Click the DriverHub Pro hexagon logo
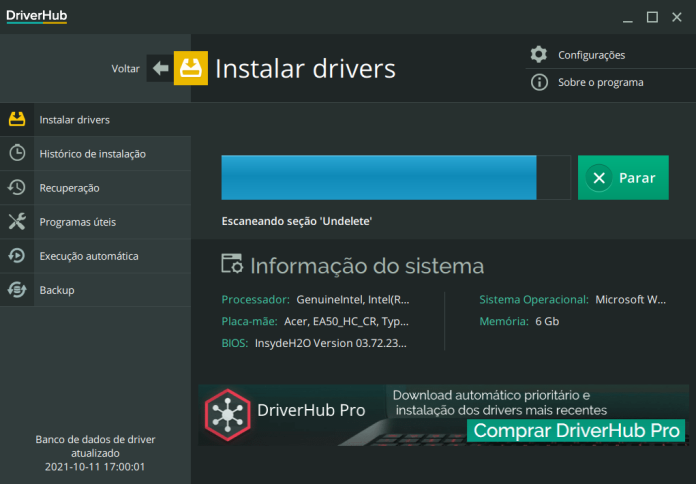This screenshot has width=696, height=484. coord(228,415)
